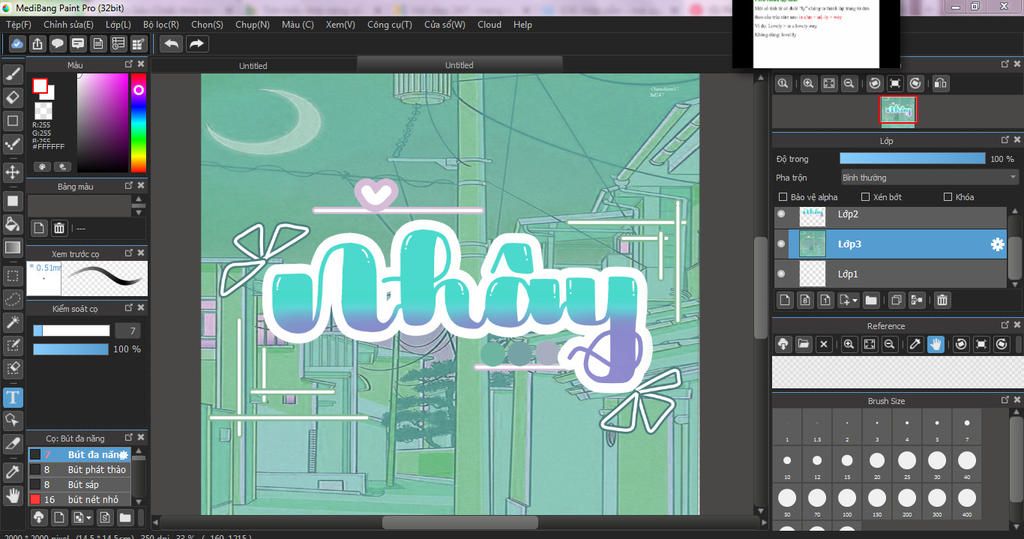Image resolution: width=1024 pixels, height=539 pixels.
Task: Enable the Xén bớt checkbox
Action: 865,197
